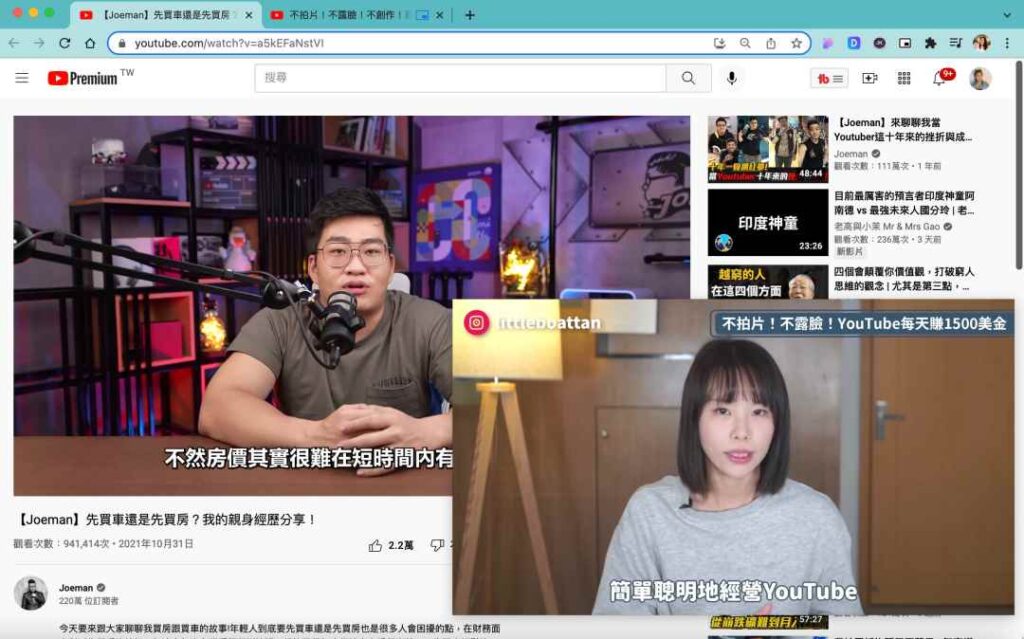Image resolution: width=1024 pixels, height=639 pixels.
Task: Click the description text starting 今天要來跟大家聊聊
Action: pyautogui.click(x=280, y=628)
